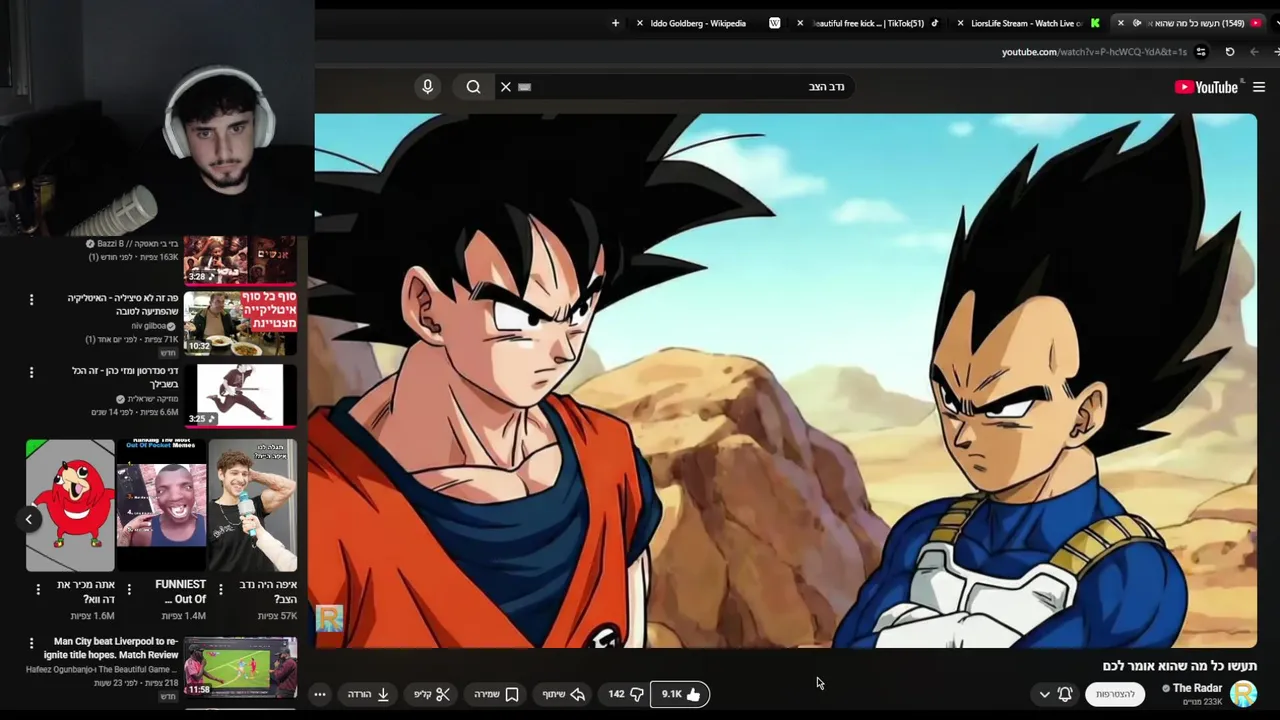Open Hafeez Ogunbanjo channel name text
The width and height of the screenshot is (1280, 720).
[x=100, y=669]
